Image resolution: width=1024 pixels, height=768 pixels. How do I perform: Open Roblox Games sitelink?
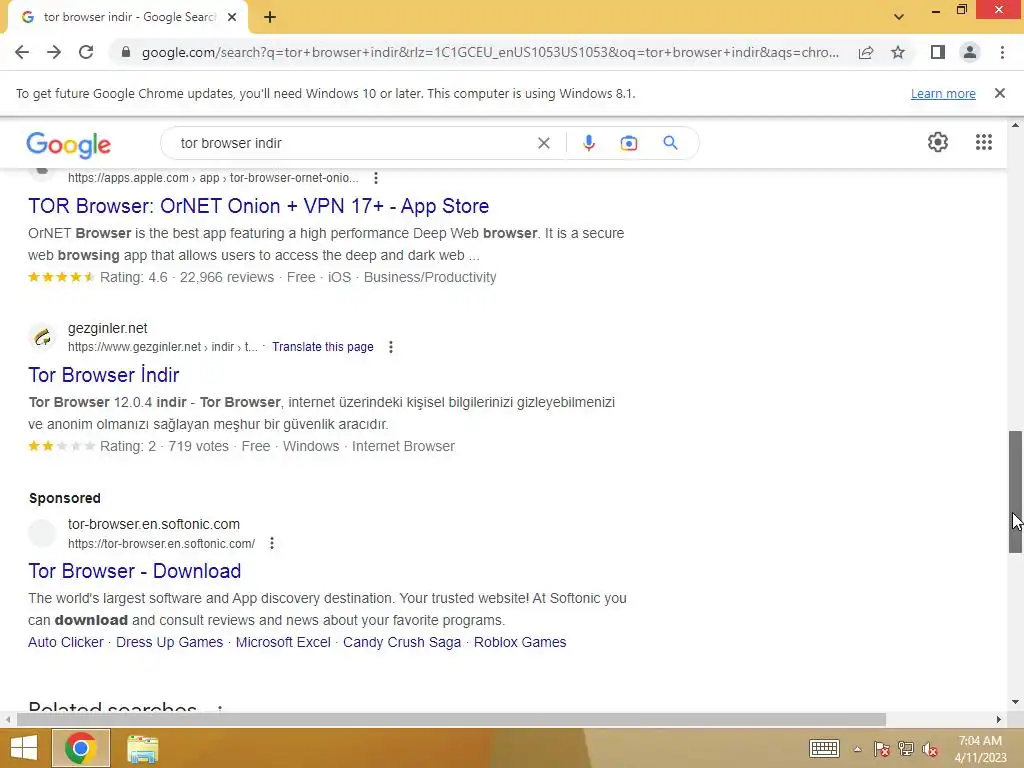tap(520, 642)
